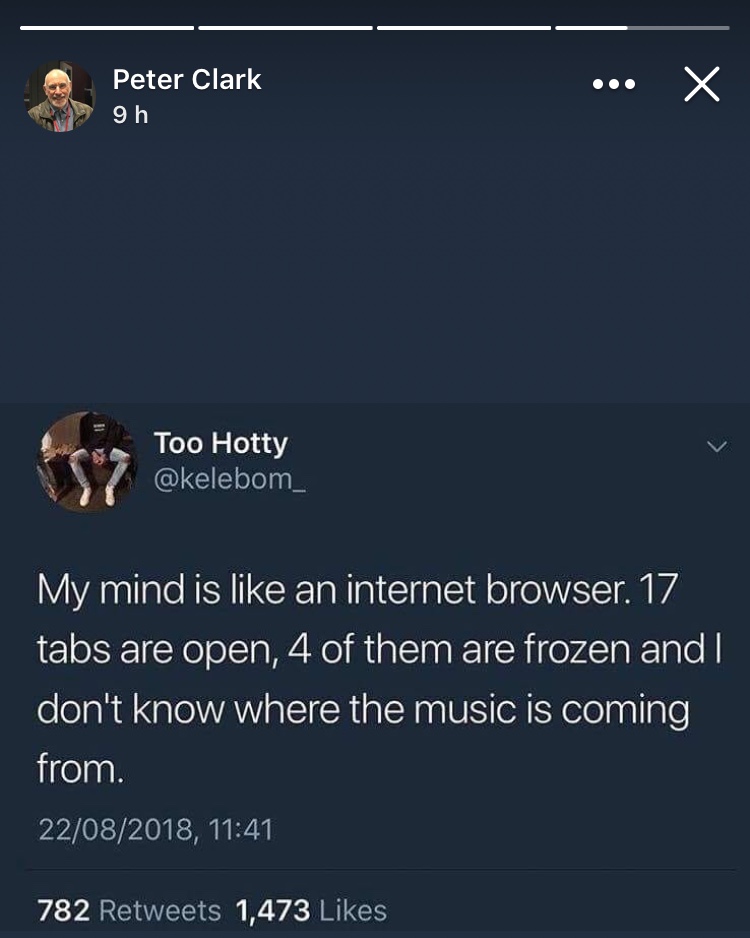View the 1,473 Likes list
Viewport: 750px width, 938px height.
point(311,910)
